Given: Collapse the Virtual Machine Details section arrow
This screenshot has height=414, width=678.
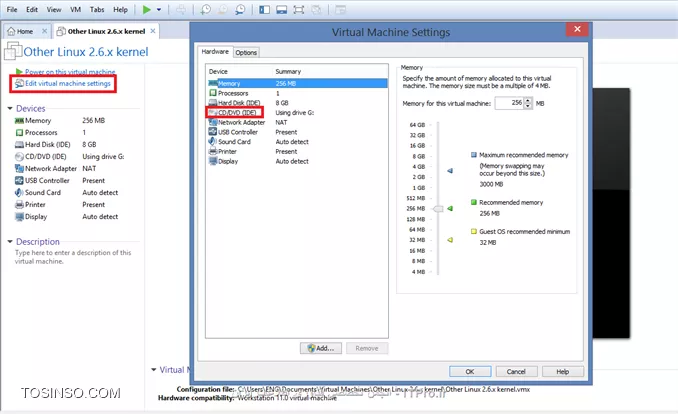Looking at the screenshot, I should pyautogui.click(x=154, y=369).
